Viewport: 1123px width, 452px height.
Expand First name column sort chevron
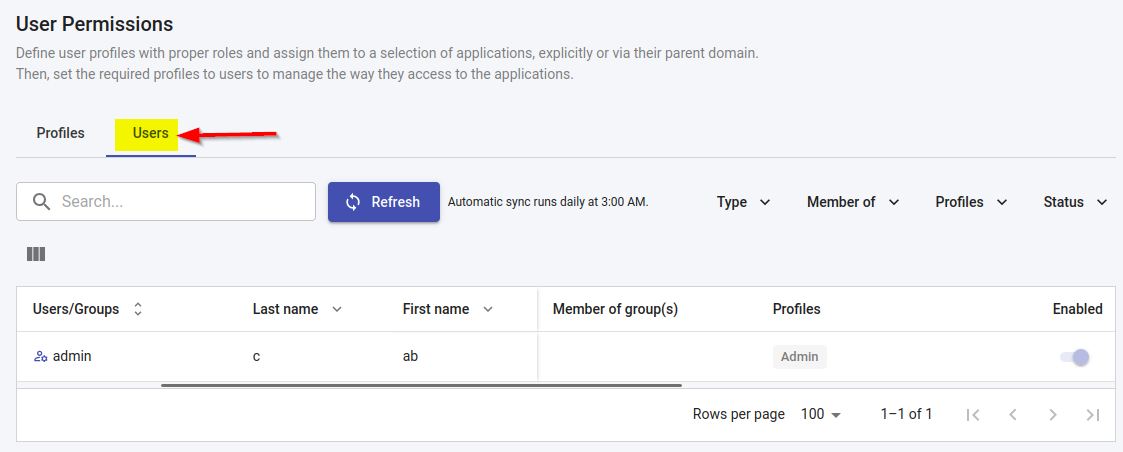tap(488, 309)
